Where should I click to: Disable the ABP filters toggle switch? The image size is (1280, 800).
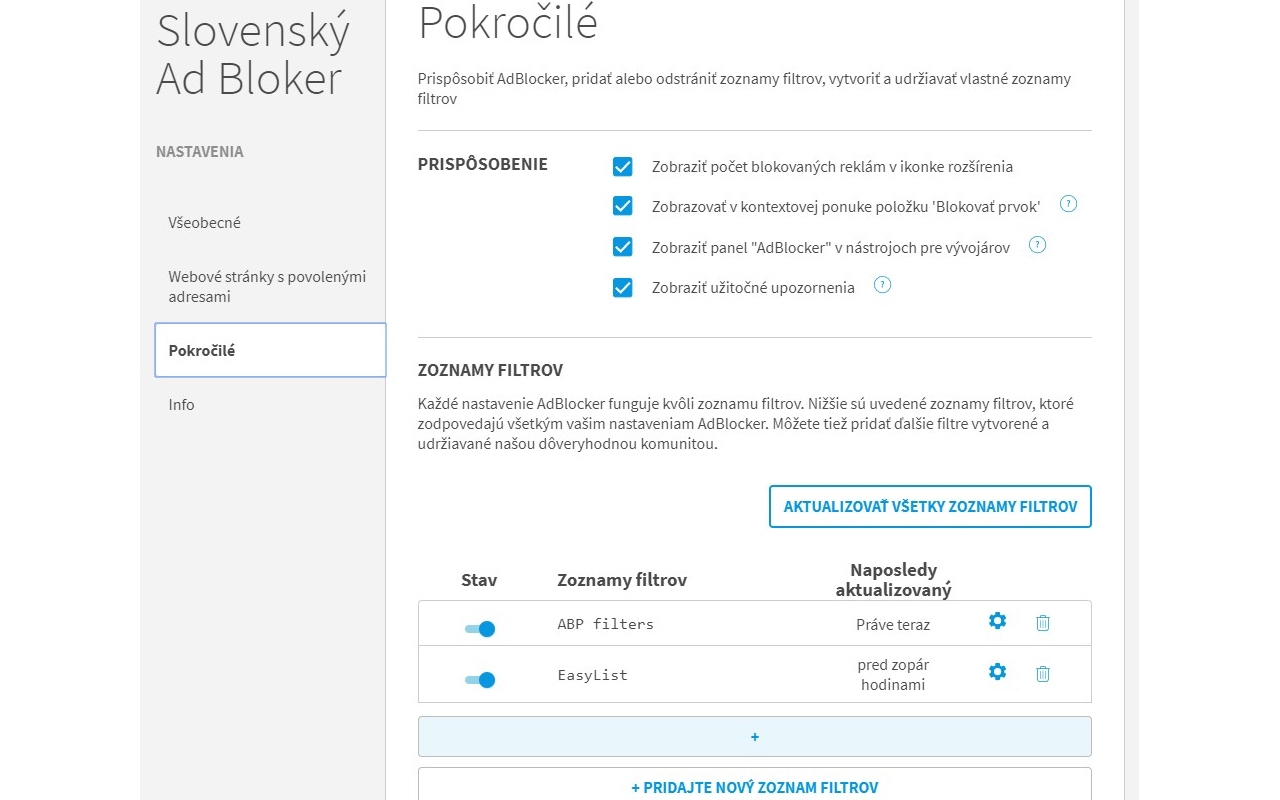(x=480, y=628)
